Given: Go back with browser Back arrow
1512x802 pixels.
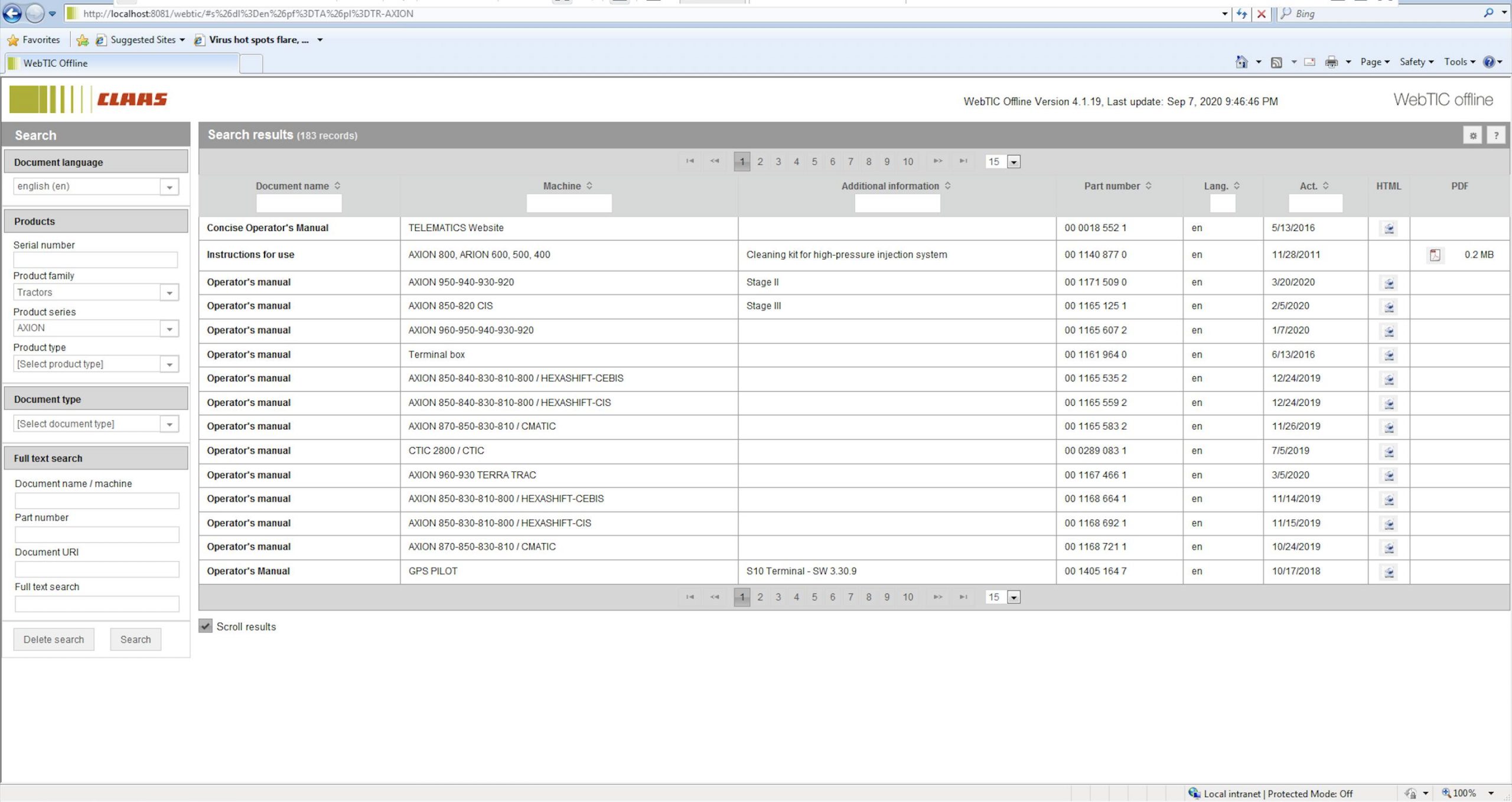Looking at the screenshot, I should [x=12, y=13].
